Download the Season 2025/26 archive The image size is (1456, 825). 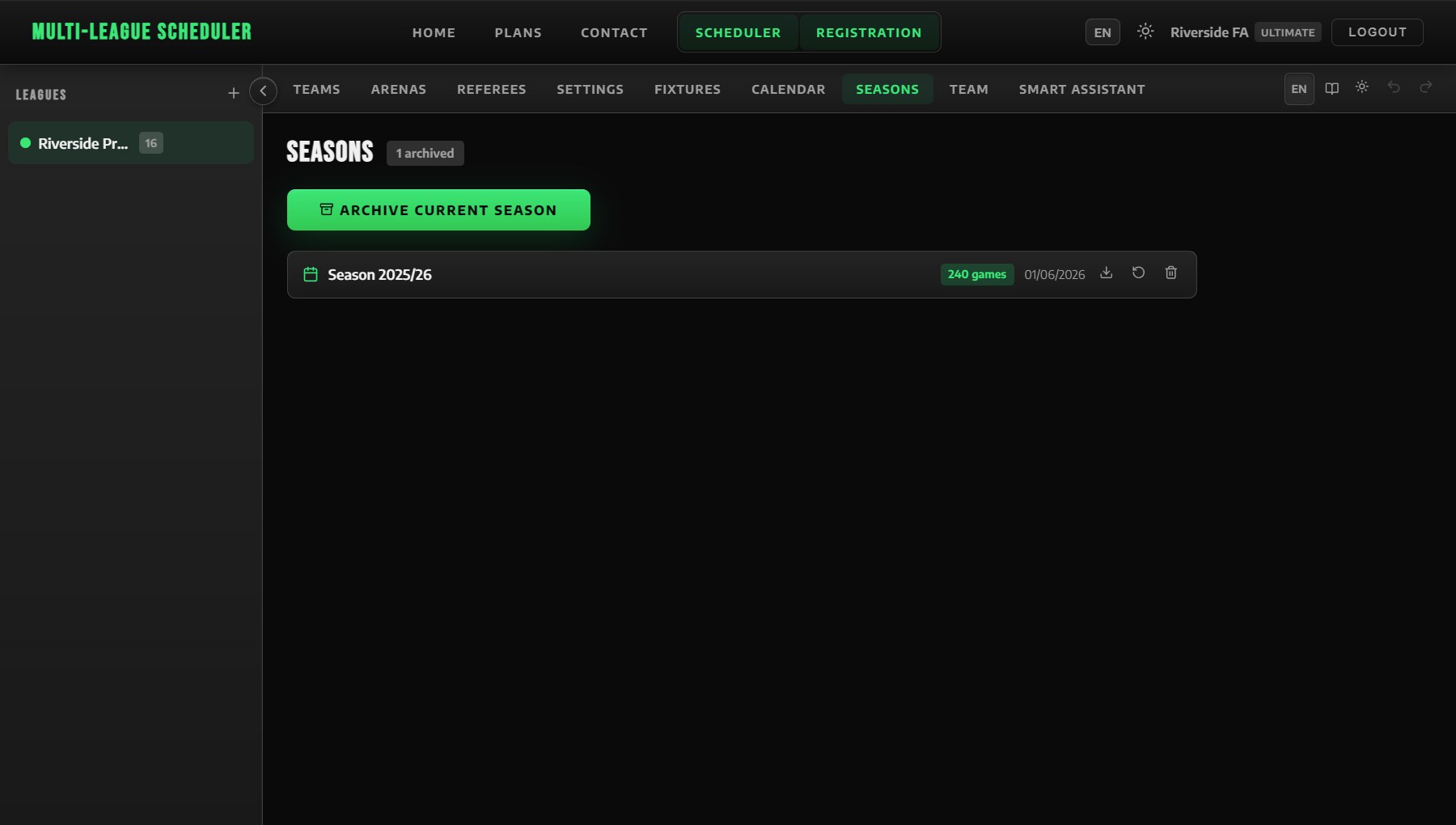click(1107, 273)
